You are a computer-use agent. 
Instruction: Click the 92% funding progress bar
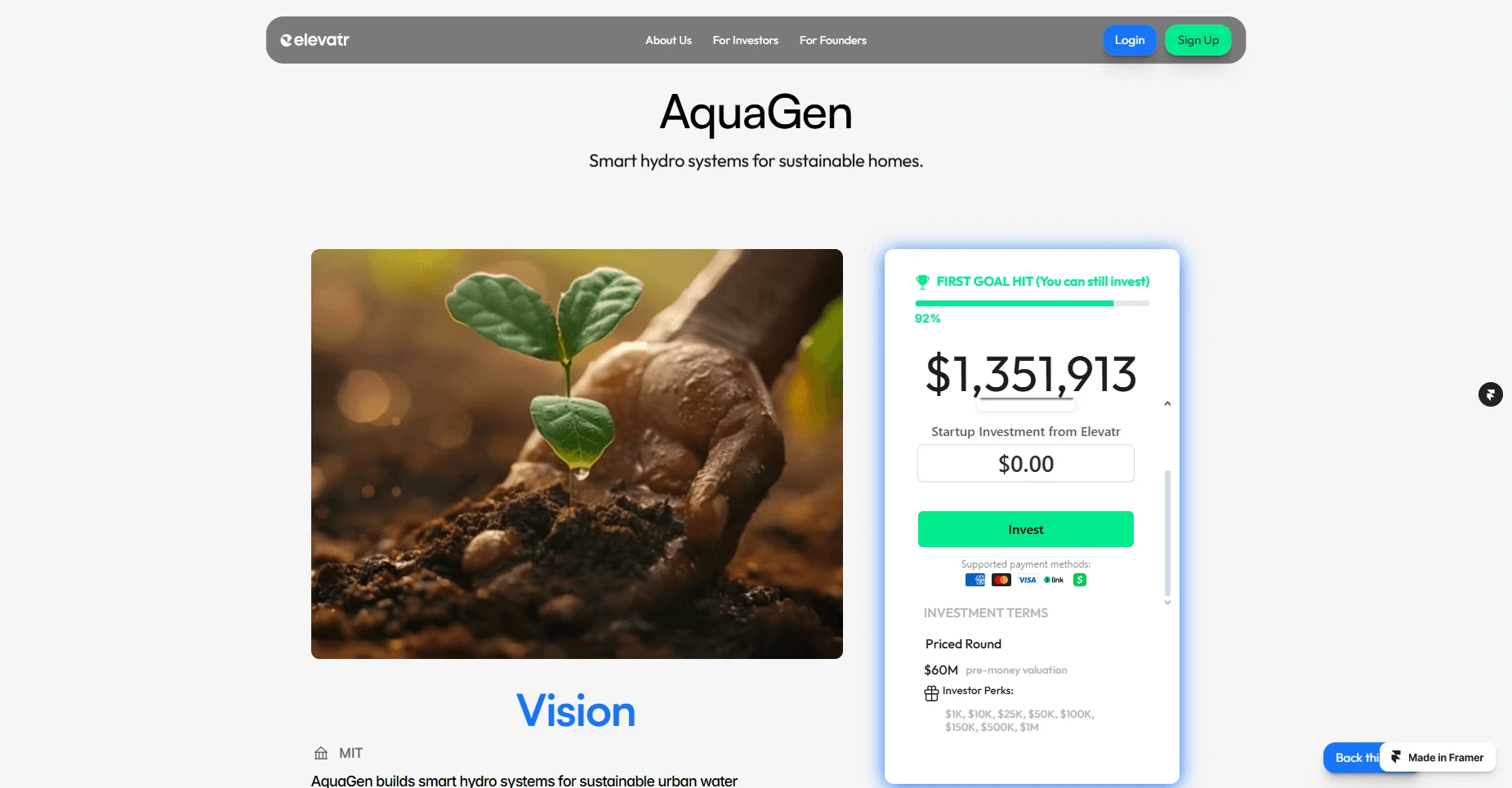pos(1032,303)
